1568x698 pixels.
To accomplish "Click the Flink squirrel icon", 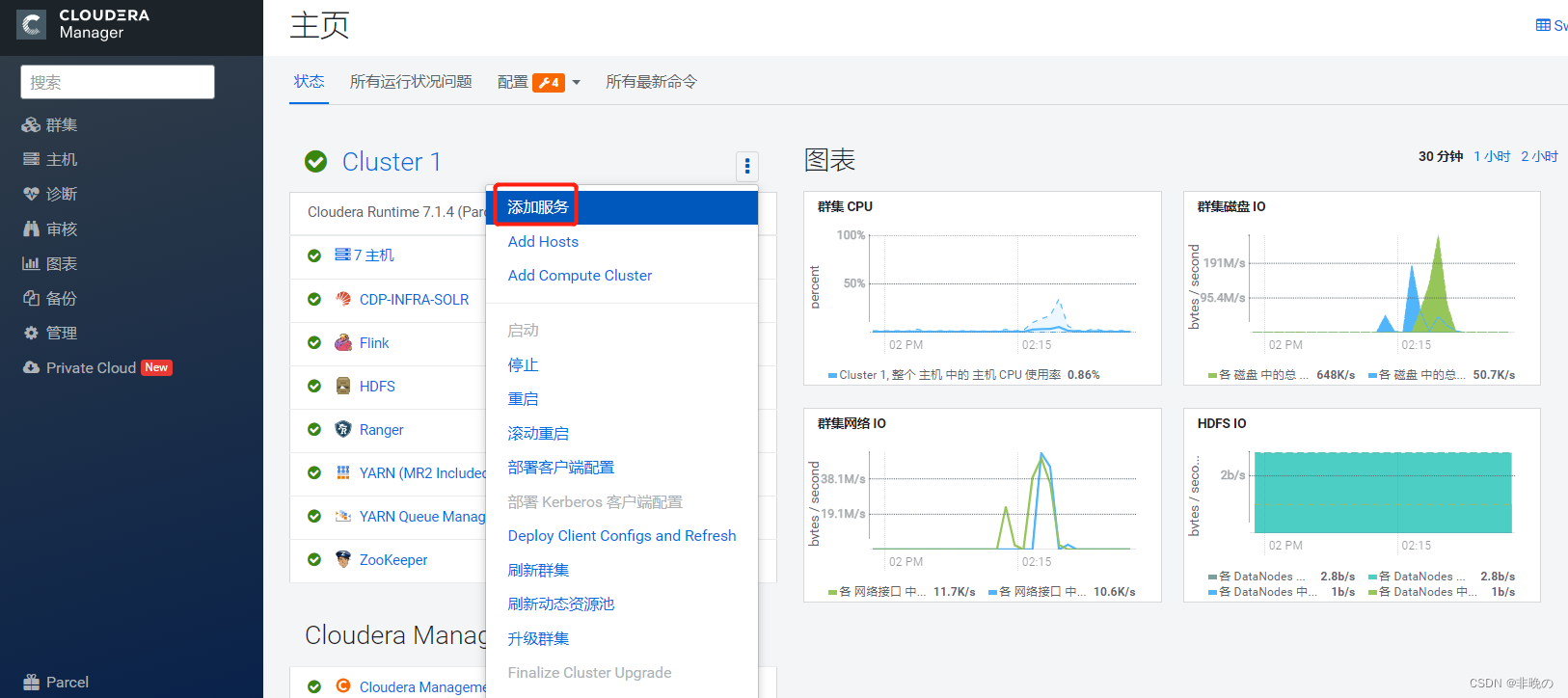I will pos(343,342).
